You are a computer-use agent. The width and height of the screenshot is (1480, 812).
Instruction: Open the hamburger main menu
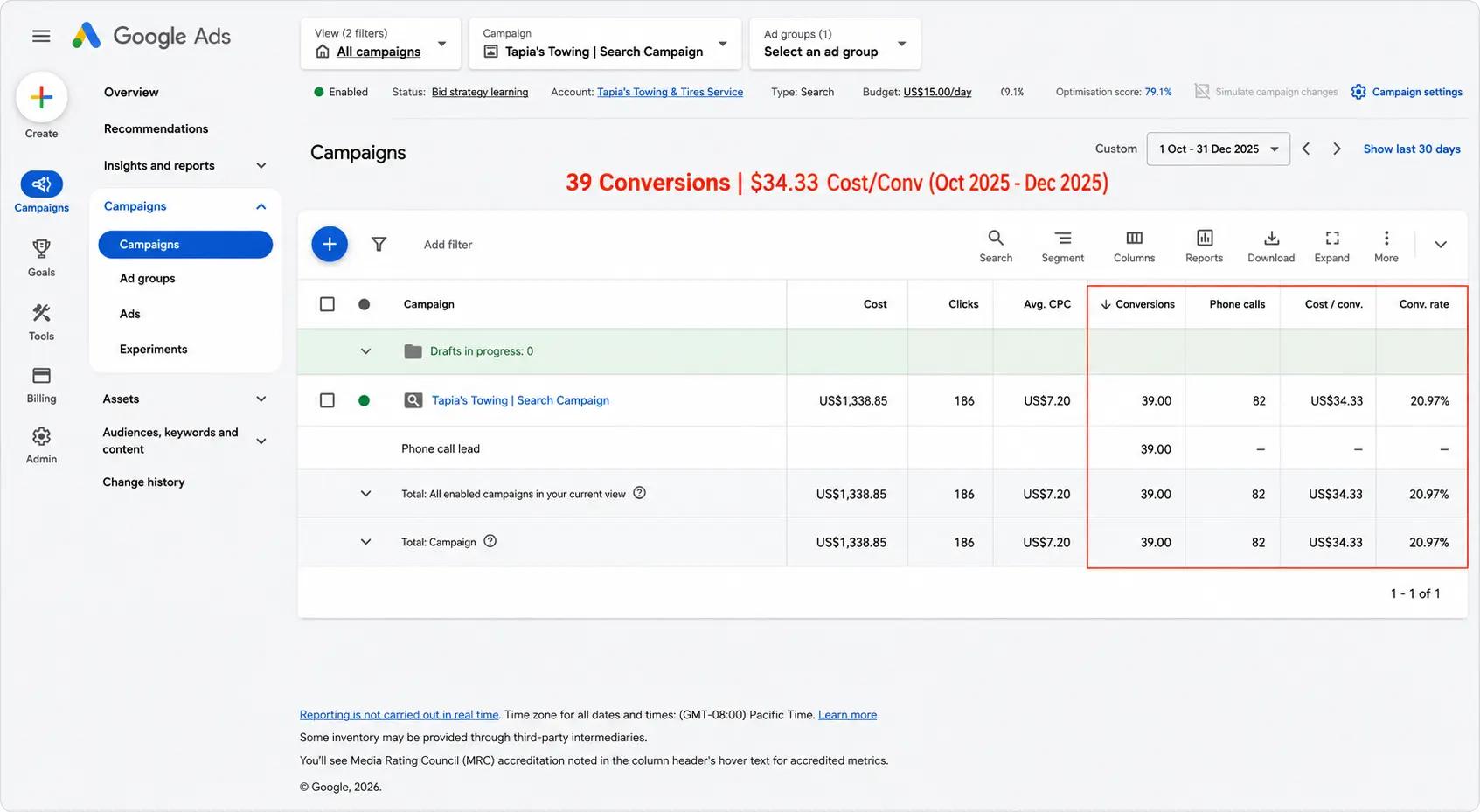[41, 36]
